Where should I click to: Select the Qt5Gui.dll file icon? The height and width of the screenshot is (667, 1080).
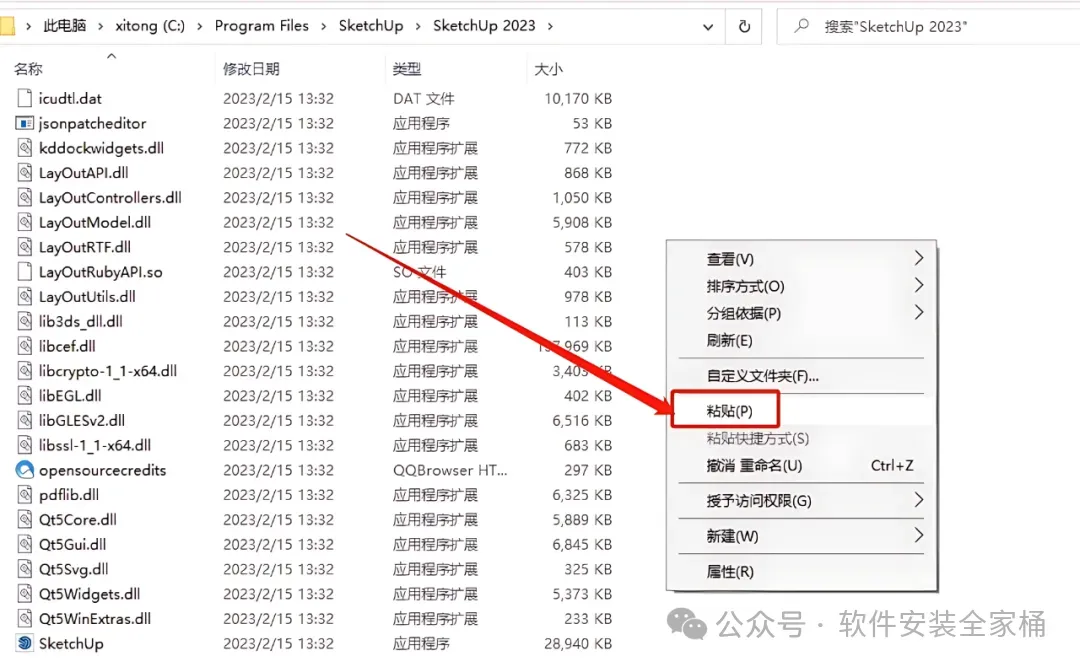pyautogui.click(x=25, y=544)
